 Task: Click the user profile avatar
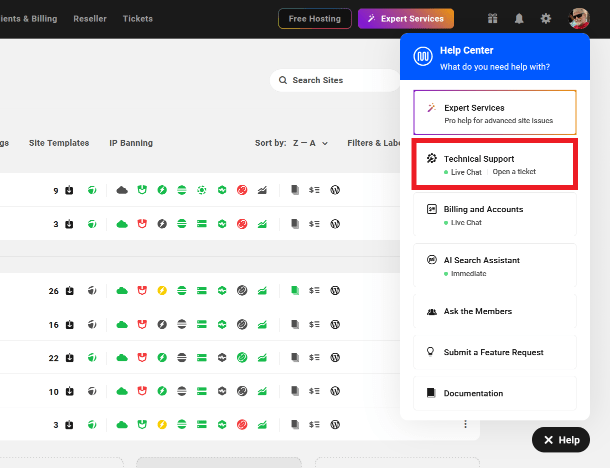click(580, 18)
